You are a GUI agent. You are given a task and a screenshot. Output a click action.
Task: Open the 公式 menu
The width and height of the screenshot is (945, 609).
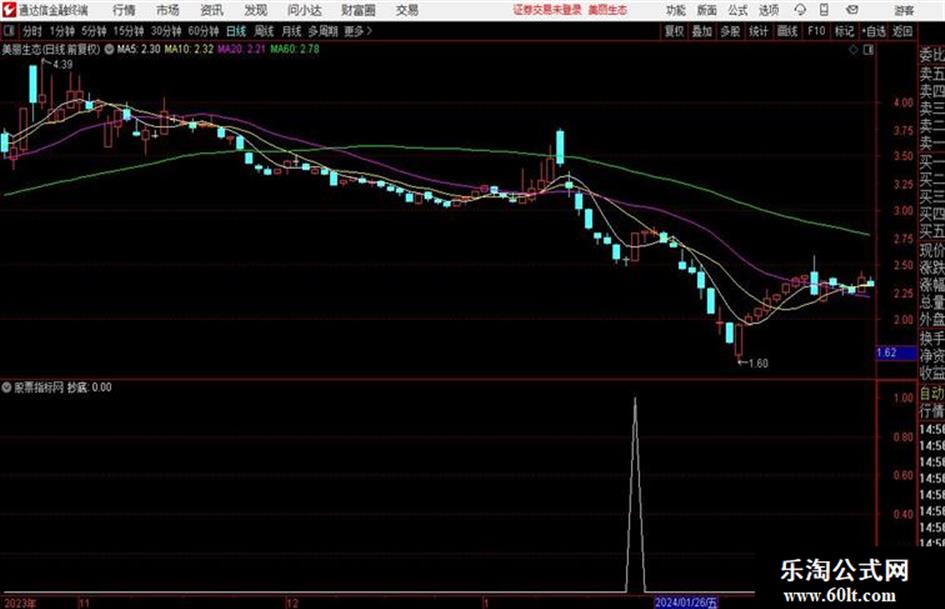[x=738, y=10]
